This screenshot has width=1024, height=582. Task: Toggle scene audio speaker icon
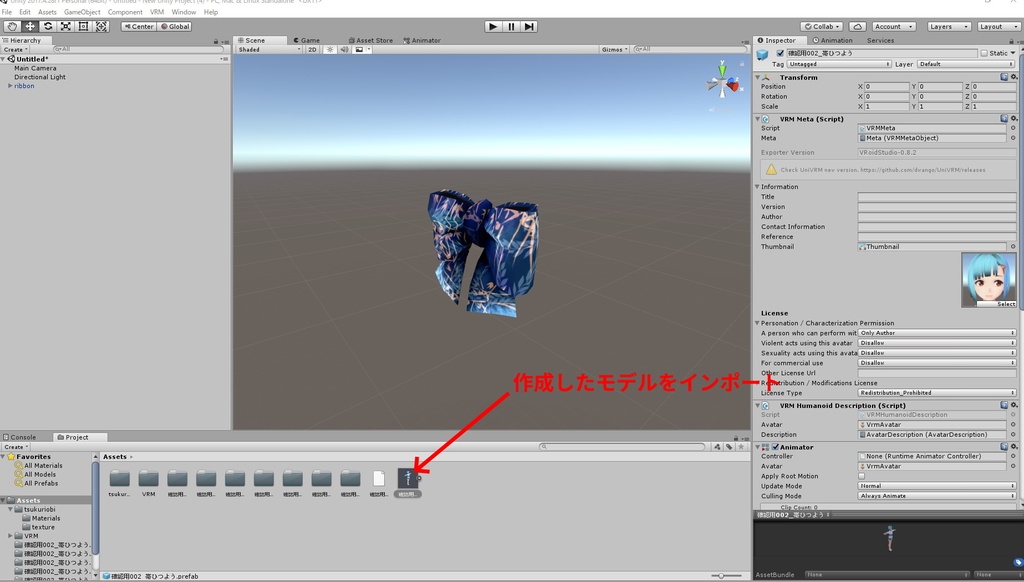tap(344, 50)
